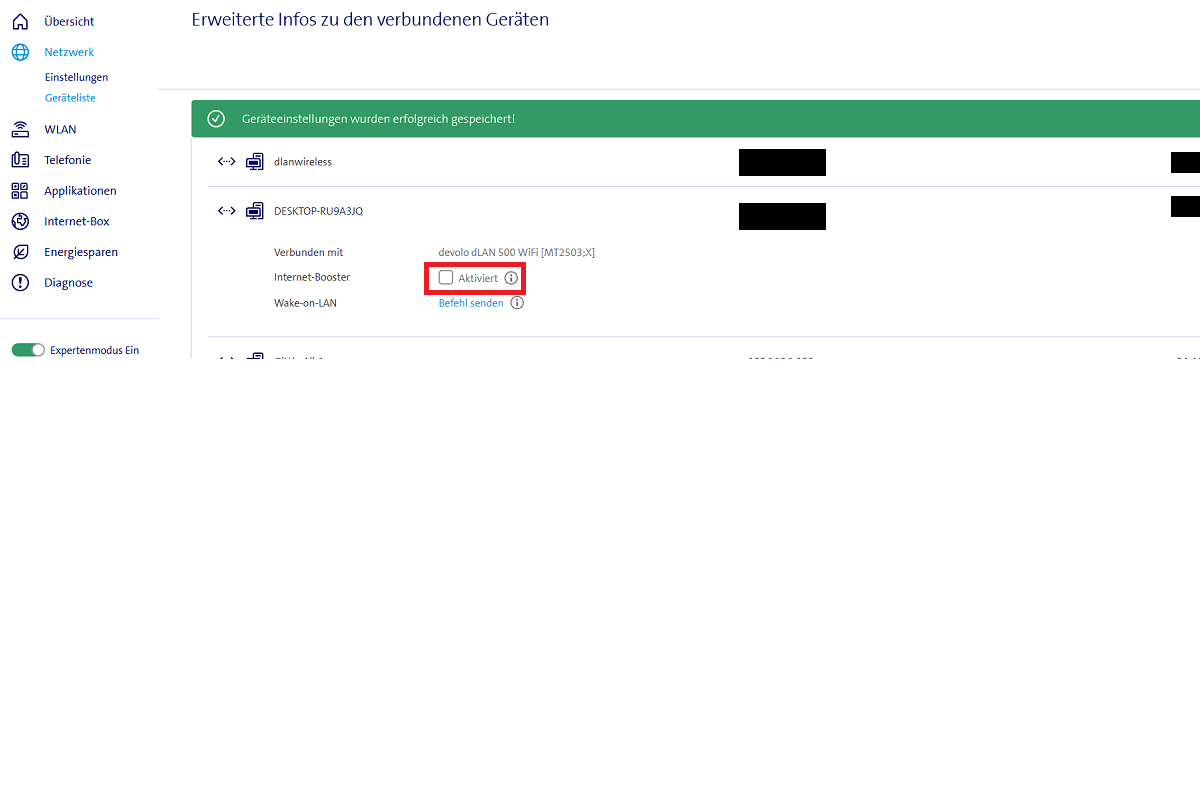Screen dimensions: 1200x800
Task: Click the Erweiterte Infos page heading
Action: pyautogui.click(x=370, y=19)
